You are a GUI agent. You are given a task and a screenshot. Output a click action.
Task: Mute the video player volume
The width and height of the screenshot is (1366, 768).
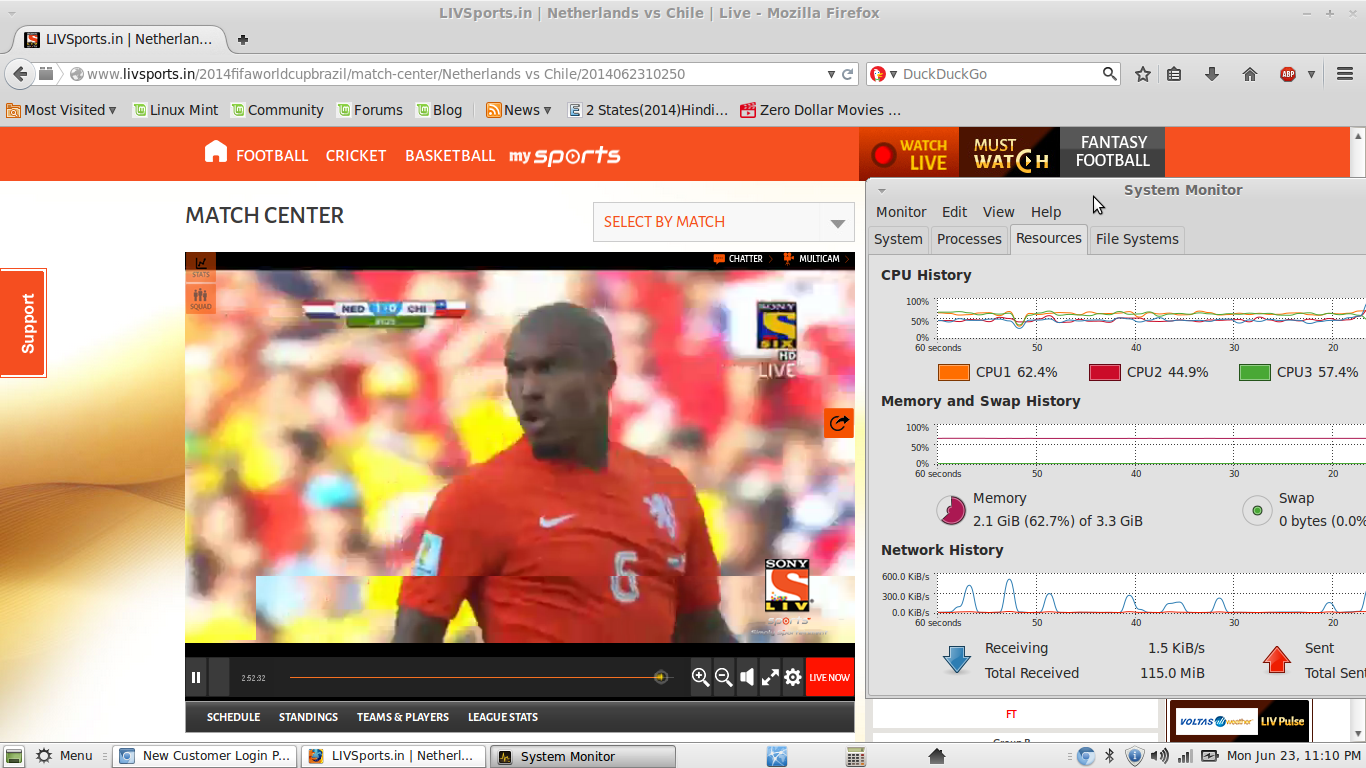point(747,677)
